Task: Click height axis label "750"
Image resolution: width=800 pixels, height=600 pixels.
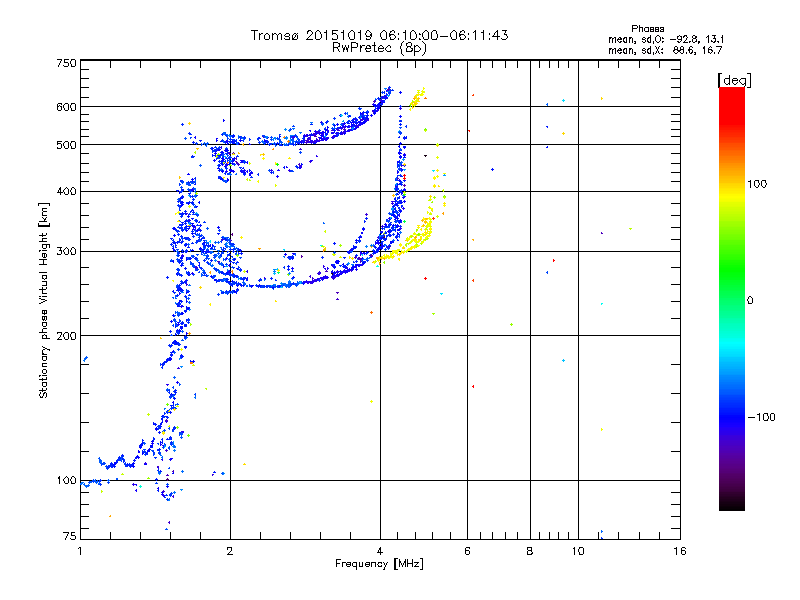Action: point(66,63)
